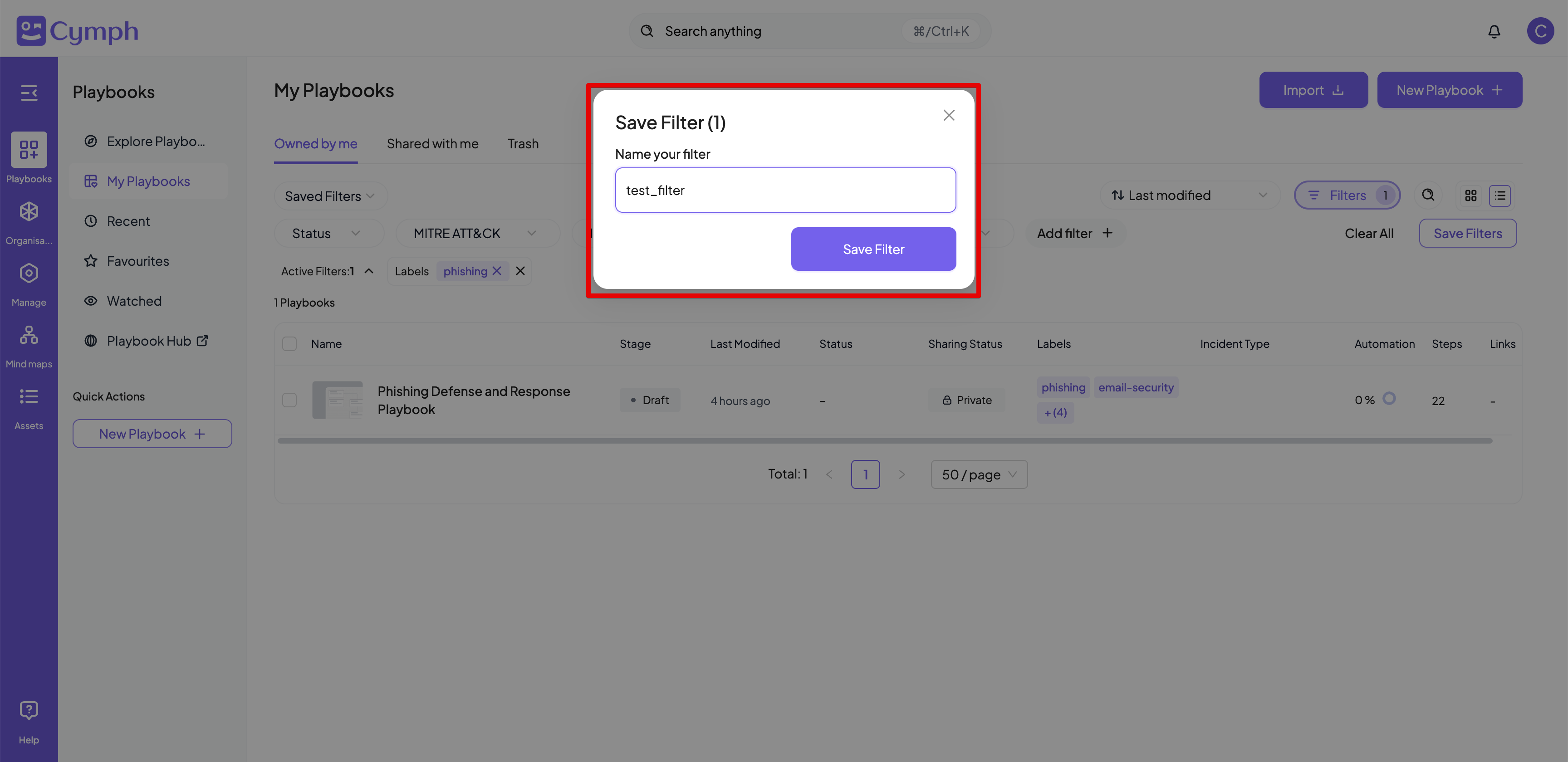1568x762 pixels.
Task: Open the Saved Filters dropdown
Action: [x=330, y=195]
